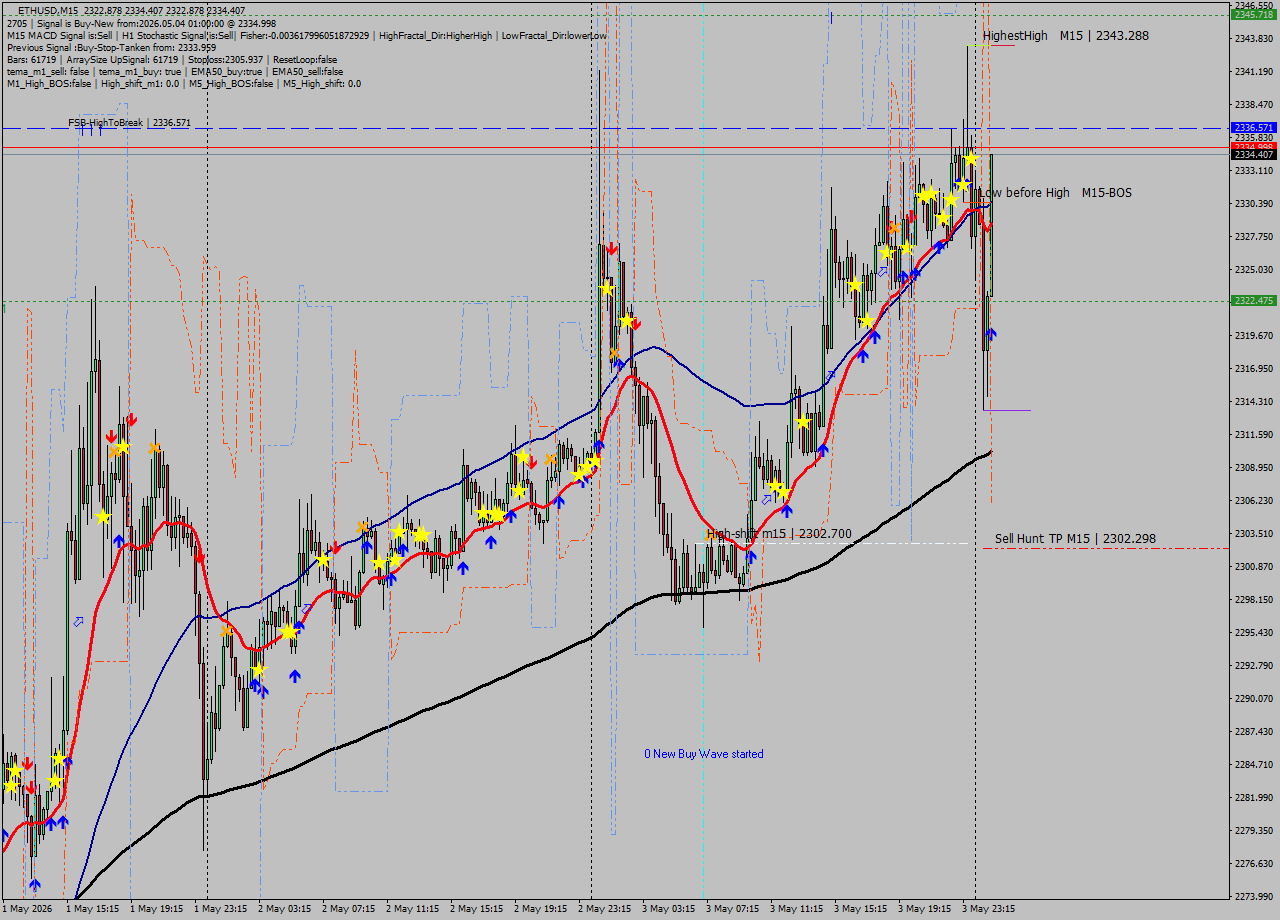The height and width of the screenshot is (920, 1280).
Task: Select the "FSB-HighToBreak | 2336.571" line label
Action: click(x=129, y=123)
